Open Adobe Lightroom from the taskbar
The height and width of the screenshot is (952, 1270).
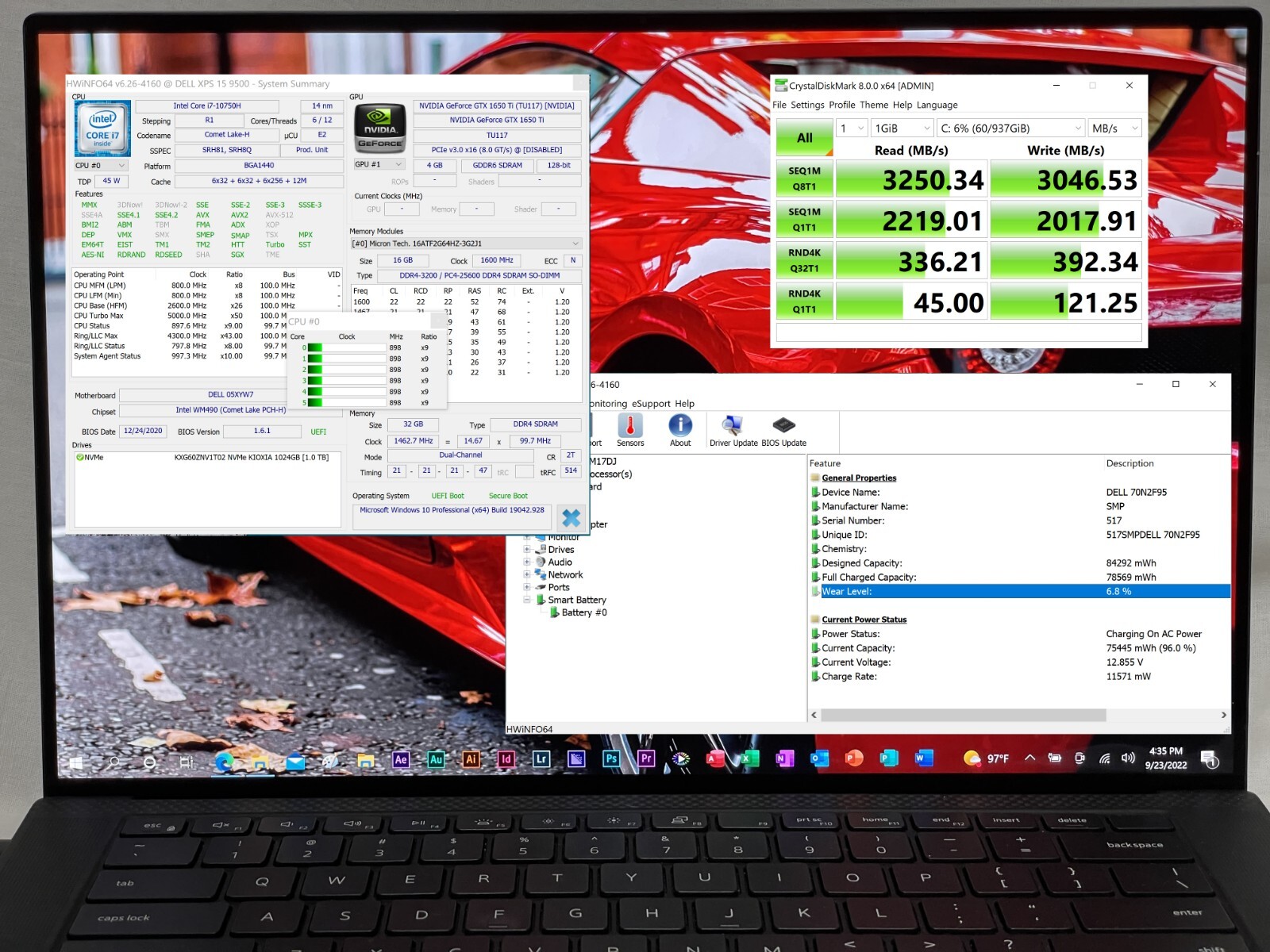(x=541, y=759)
